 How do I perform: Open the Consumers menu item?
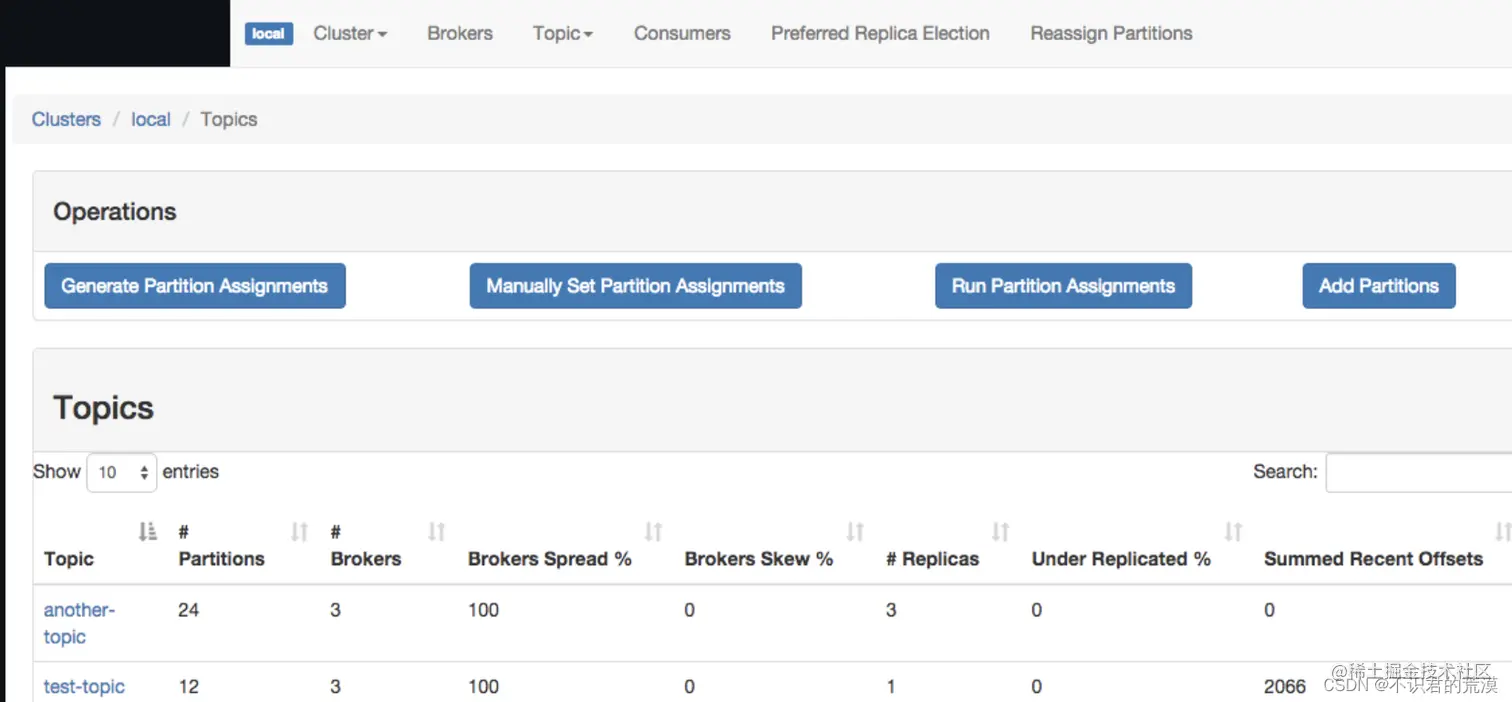point(682,33)
